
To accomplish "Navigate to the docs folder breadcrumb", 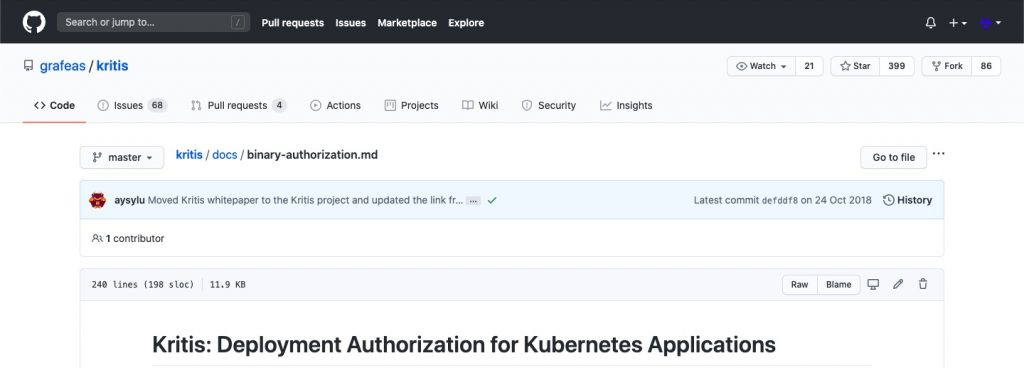I will pos(225,155).
